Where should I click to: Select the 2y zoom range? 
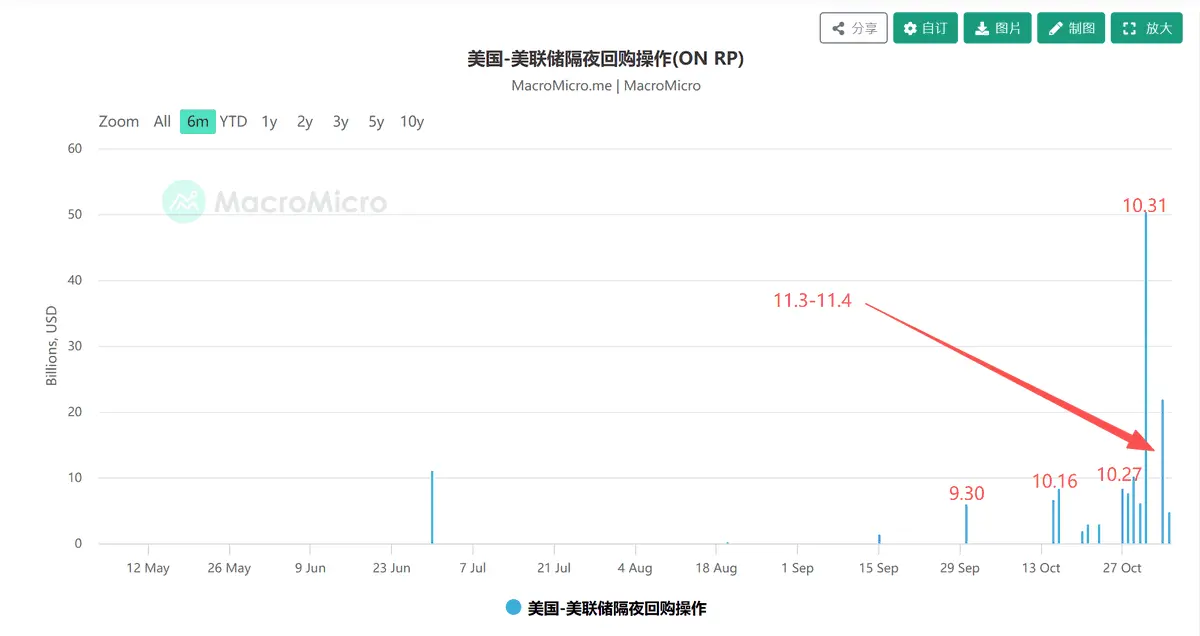click(x=305, y=121)
